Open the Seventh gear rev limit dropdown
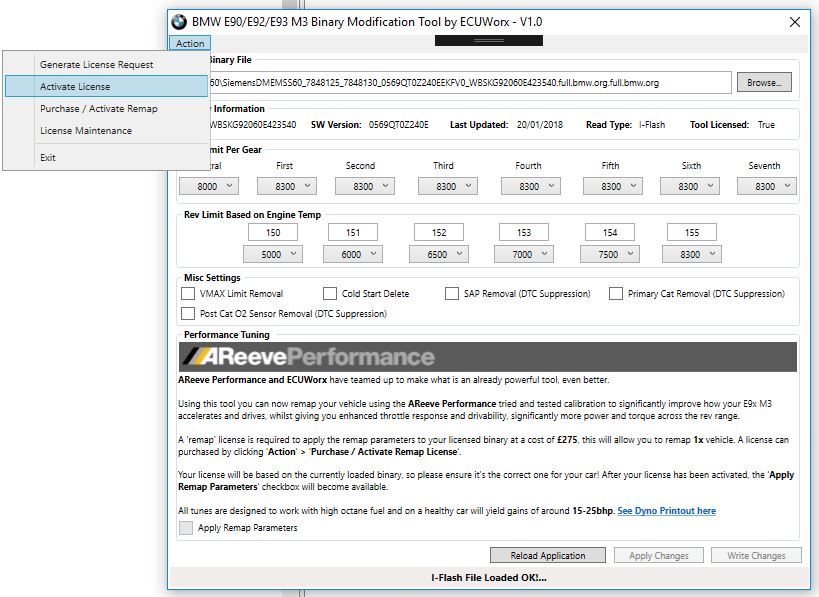The width and height of the screenshot is (819, 597). click(x=767, y=186)
